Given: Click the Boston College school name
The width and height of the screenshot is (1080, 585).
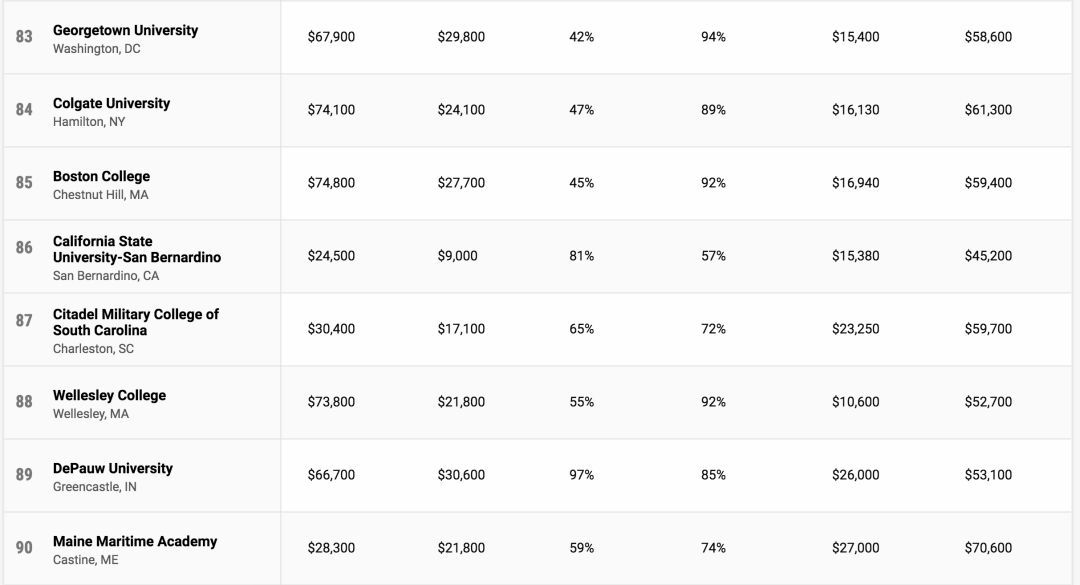Looking at the screenshot, I should [101, 176].
